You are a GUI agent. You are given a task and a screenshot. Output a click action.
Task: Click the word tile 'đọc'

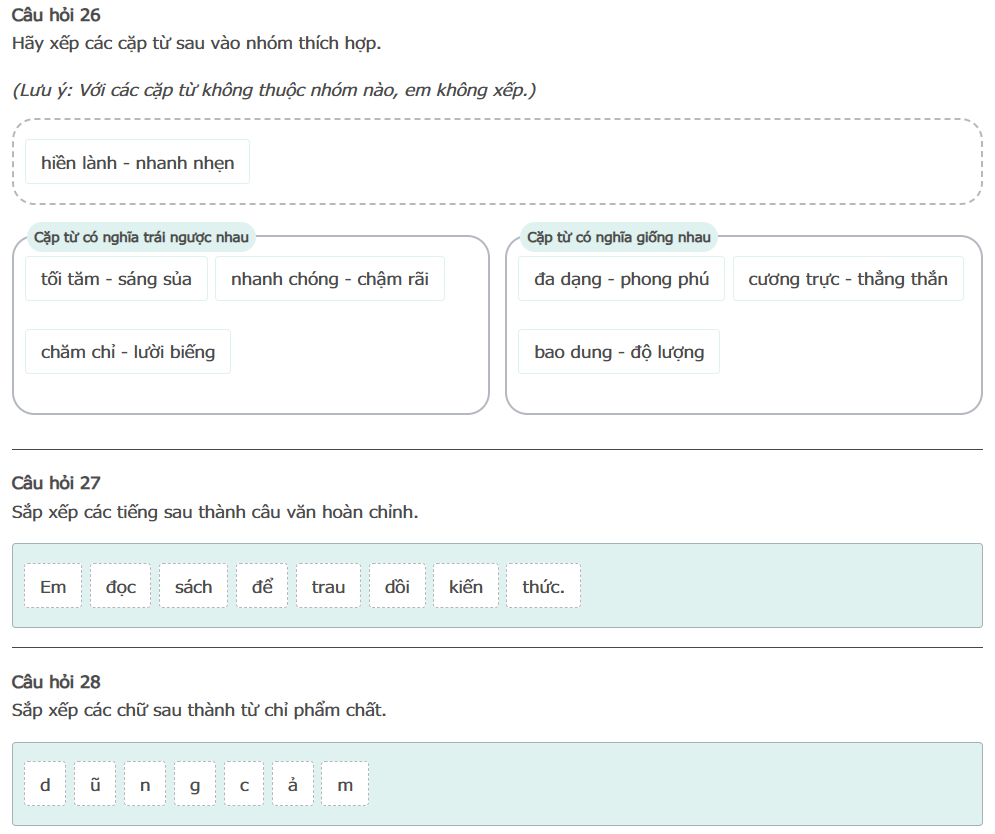coord(120,587)
